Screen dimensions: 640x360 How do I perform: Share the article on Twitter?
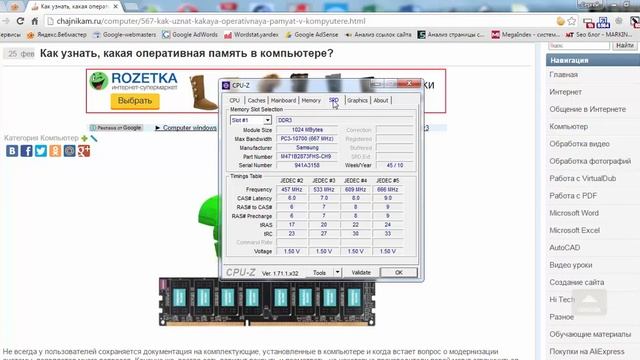[41, 151]
